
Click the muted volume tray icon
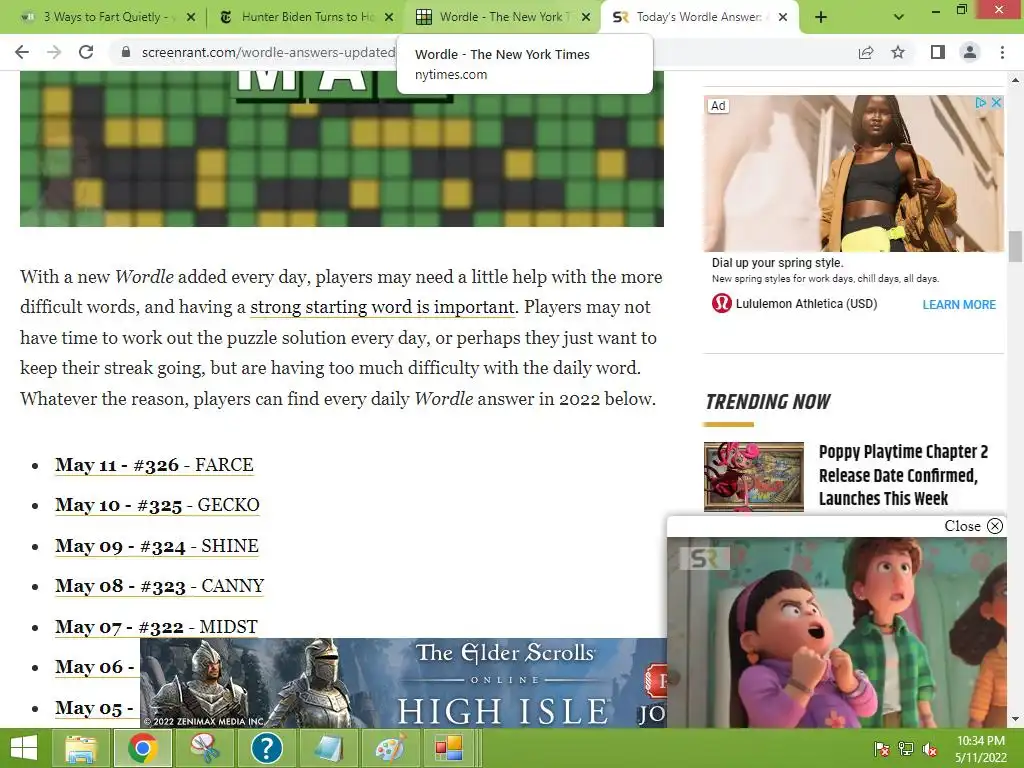click(930, 749)
